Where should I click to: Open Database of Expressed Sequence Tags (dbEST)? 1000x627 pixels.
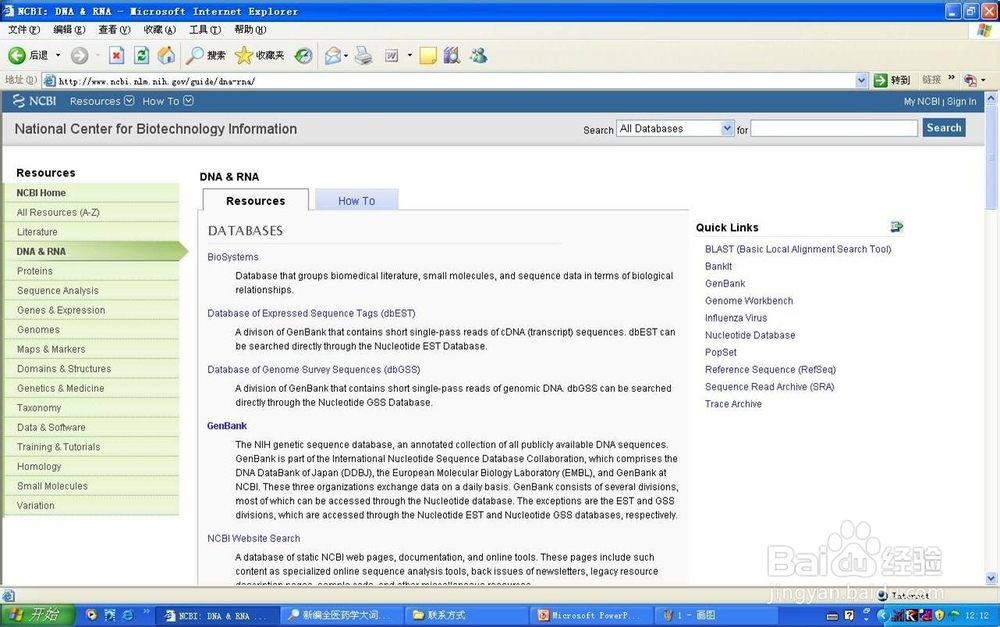point(311,313)
